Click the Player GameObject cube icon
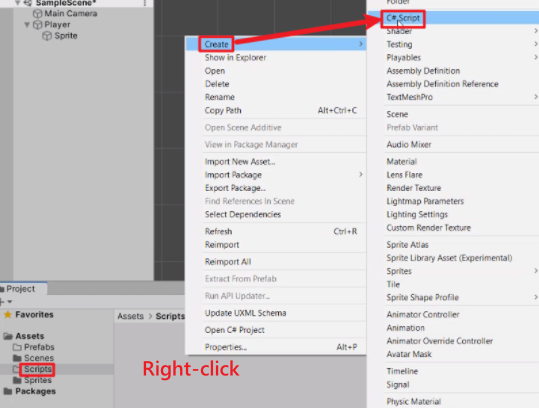Screen dimensions: 539x408 [37, 25]
